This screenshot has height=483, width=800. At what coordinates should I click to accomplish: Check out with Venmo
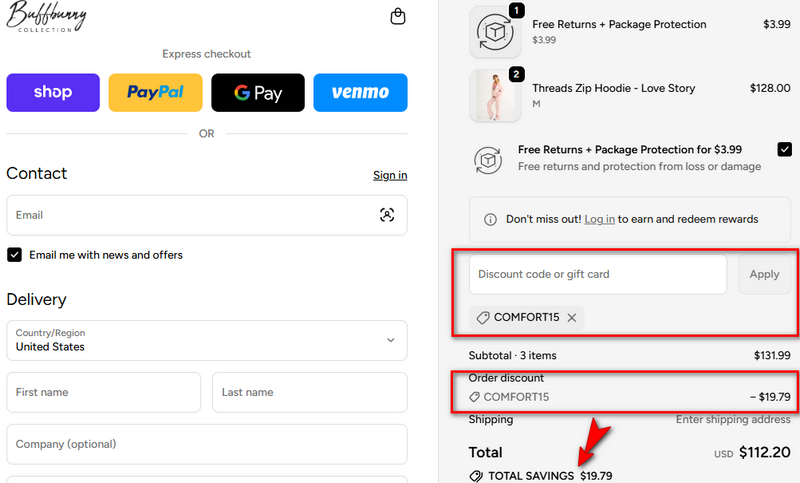[360, 93]
